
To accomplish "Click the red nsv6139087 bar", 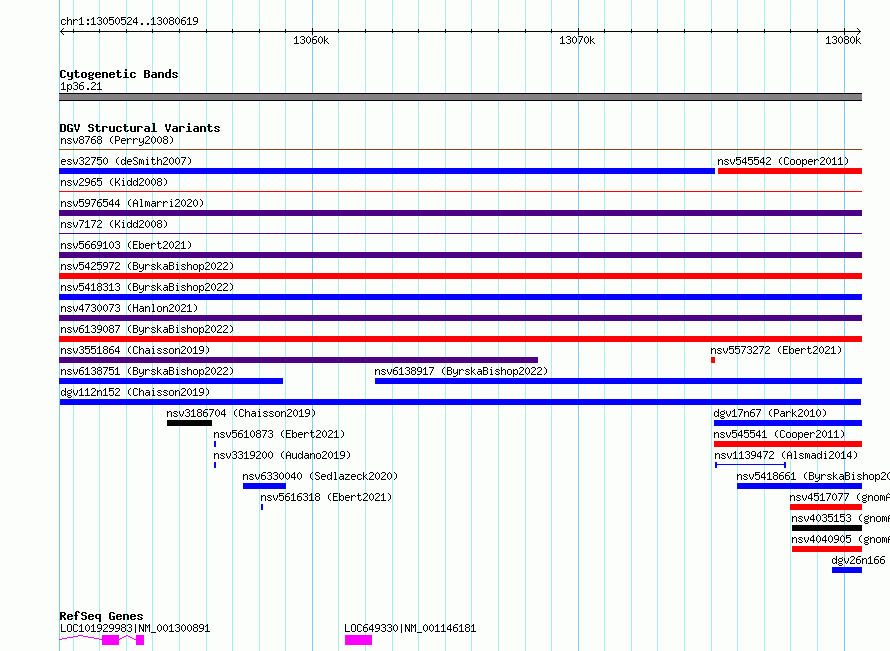I will [x=461, y=339].
